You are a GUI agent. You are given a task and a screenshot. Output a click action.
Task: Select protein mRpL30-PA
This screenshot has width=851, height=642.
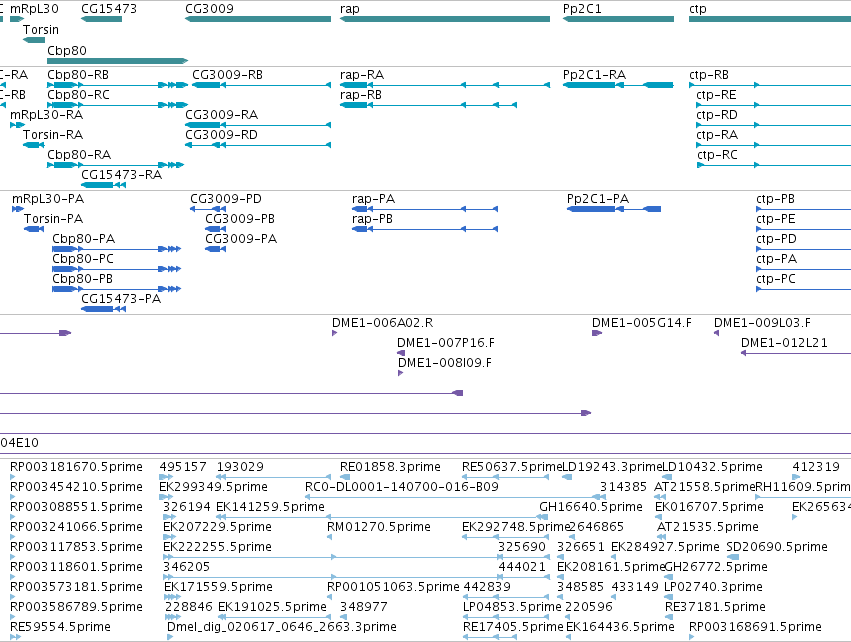pyautogui.click(x=18, y=209)
